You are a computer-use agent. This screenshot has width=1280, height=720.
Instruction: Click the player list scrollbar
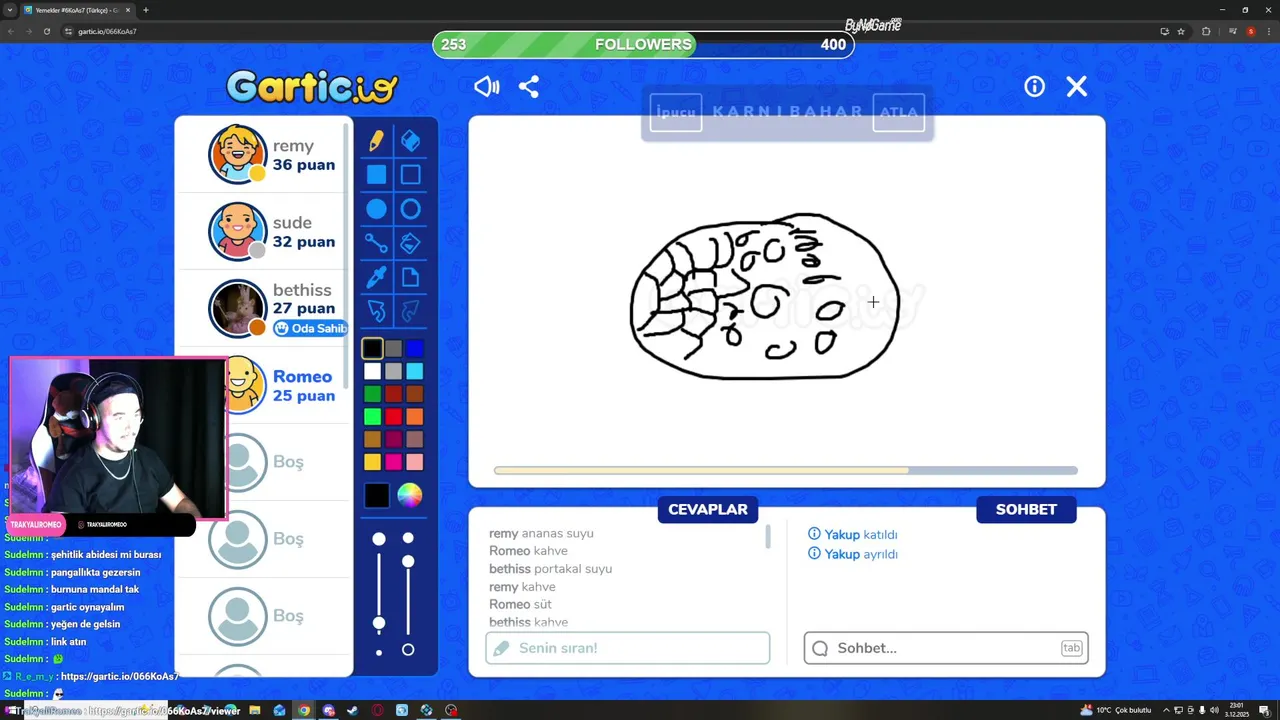point(348,255)
